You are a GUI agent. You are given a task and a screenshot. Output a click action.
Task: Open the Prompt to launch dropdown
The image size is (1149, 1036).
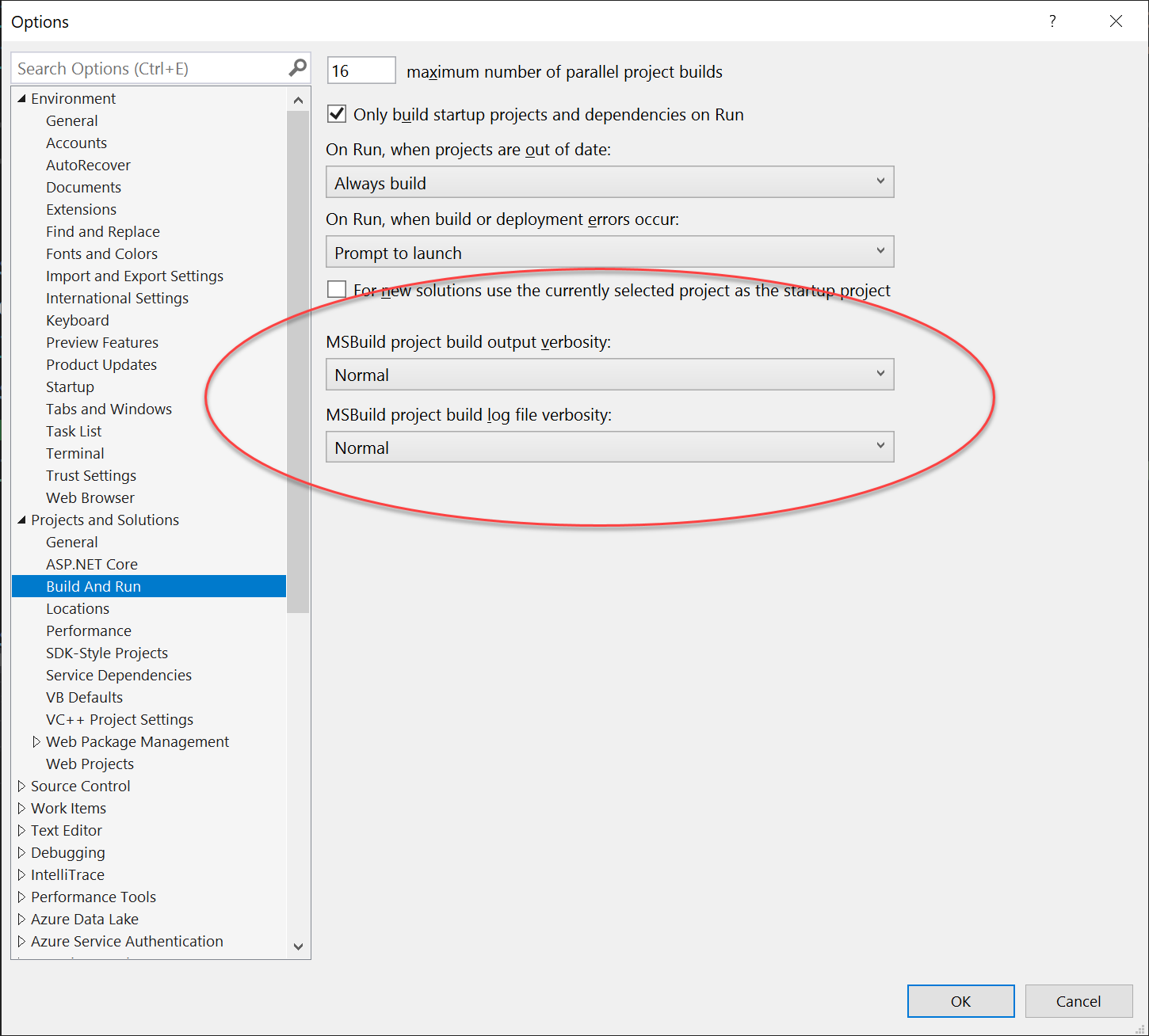pos(610,252)
